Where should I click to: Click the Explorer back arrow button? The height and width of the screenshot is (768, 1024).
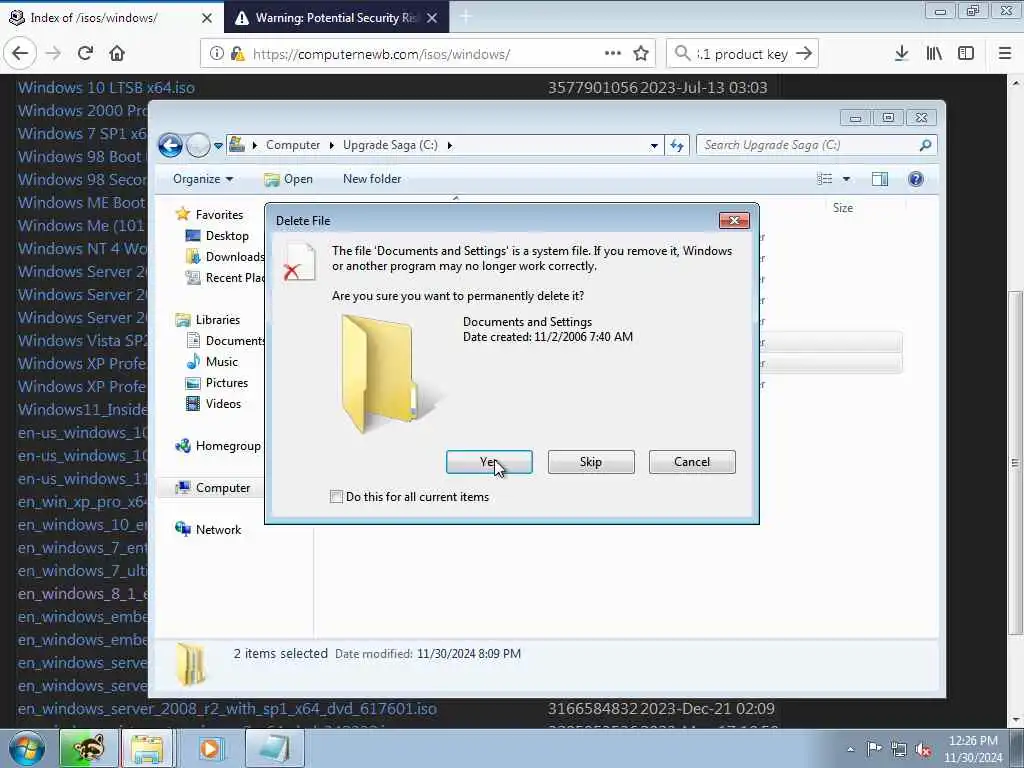tap(170, 145)
